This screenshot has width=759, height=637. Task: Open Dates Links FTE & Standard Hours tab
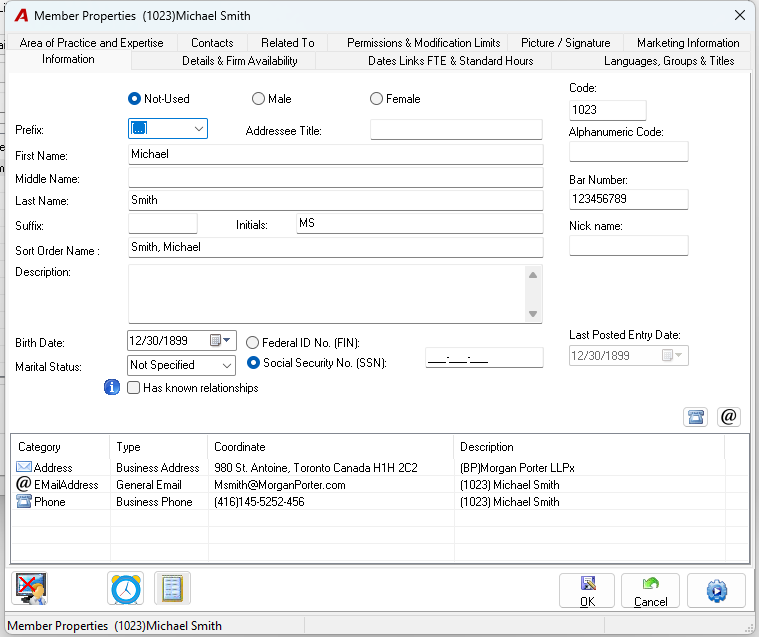coord(451,61)
